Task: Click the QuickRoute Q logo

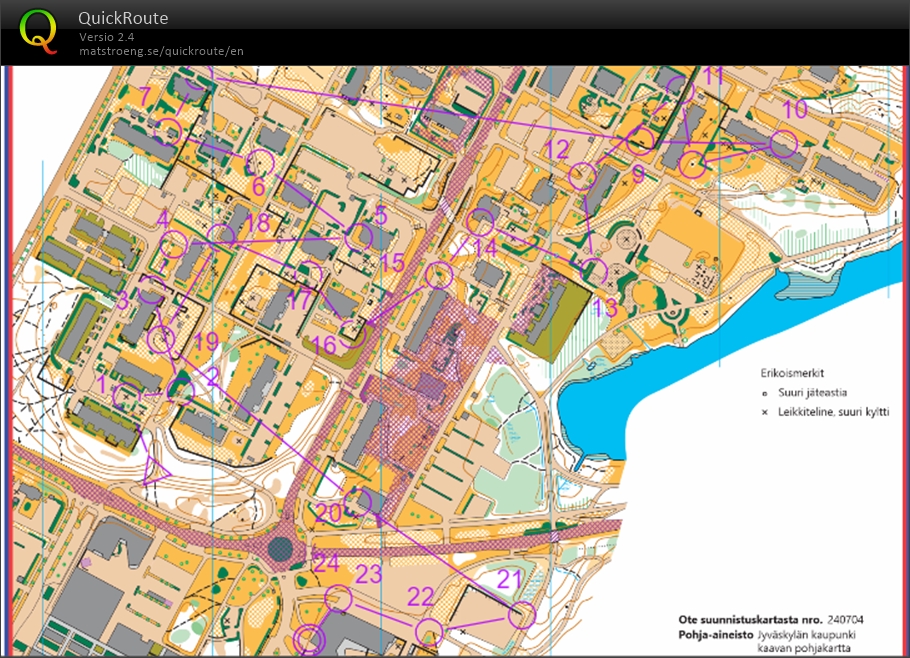Action: click(38, 29)
